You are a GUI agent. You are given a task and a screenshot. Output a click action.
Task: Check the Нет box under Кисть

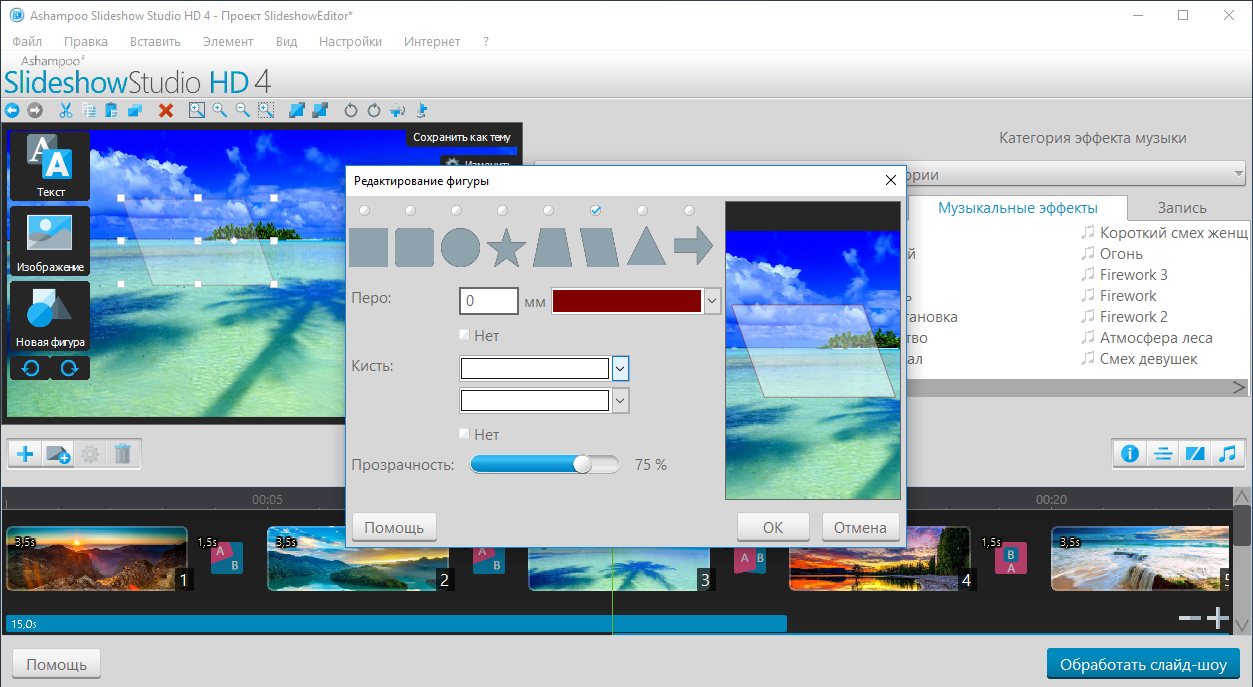(x=465, y=435)
